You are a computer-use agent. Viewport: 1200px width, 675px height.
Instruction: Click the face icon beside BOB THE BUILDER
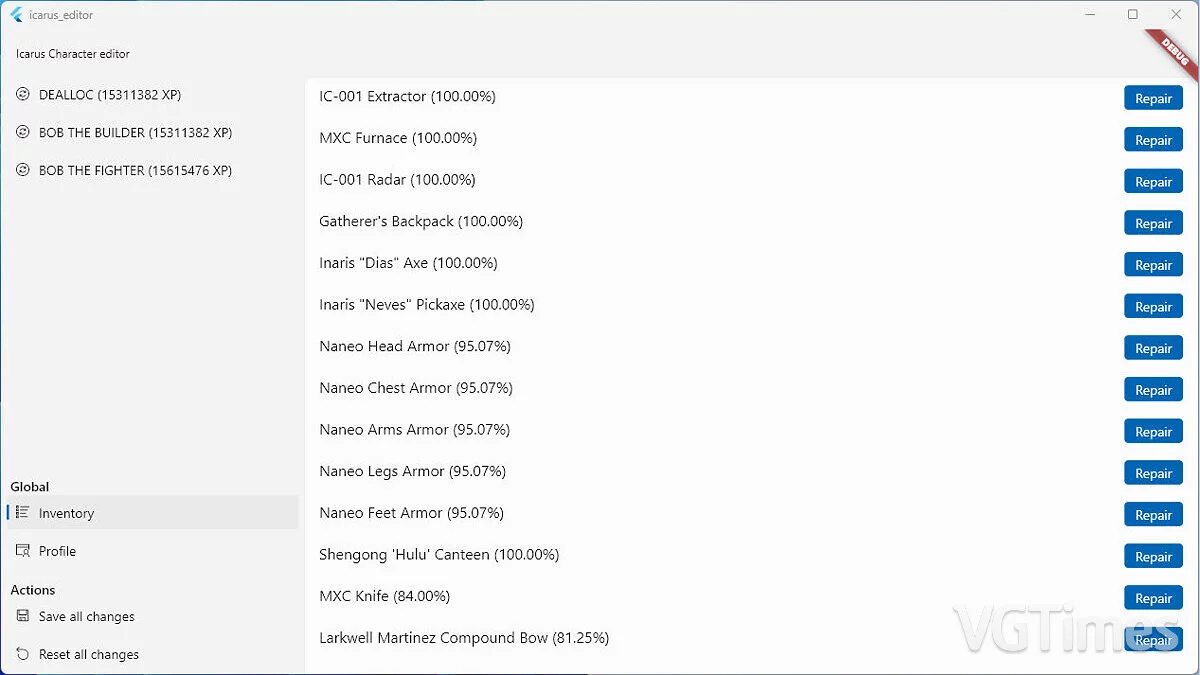coord(22,133)
